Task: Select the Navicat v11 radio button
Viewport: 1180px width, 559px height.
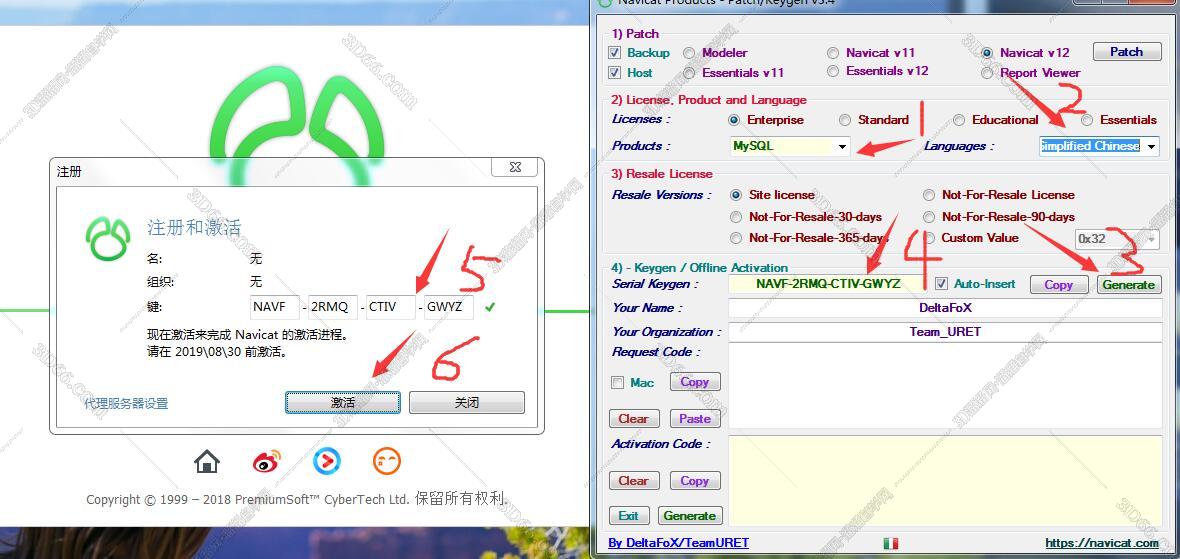Action: click(832, 53)
